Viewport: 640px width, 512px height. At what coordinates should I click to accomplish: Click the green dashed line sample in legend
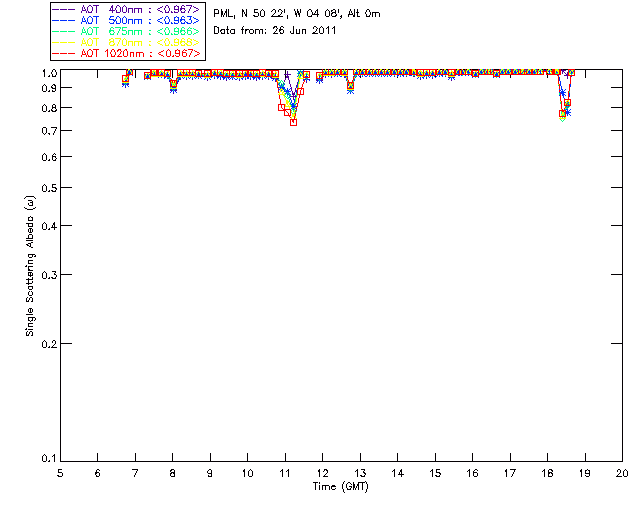(x=64, y=32)
